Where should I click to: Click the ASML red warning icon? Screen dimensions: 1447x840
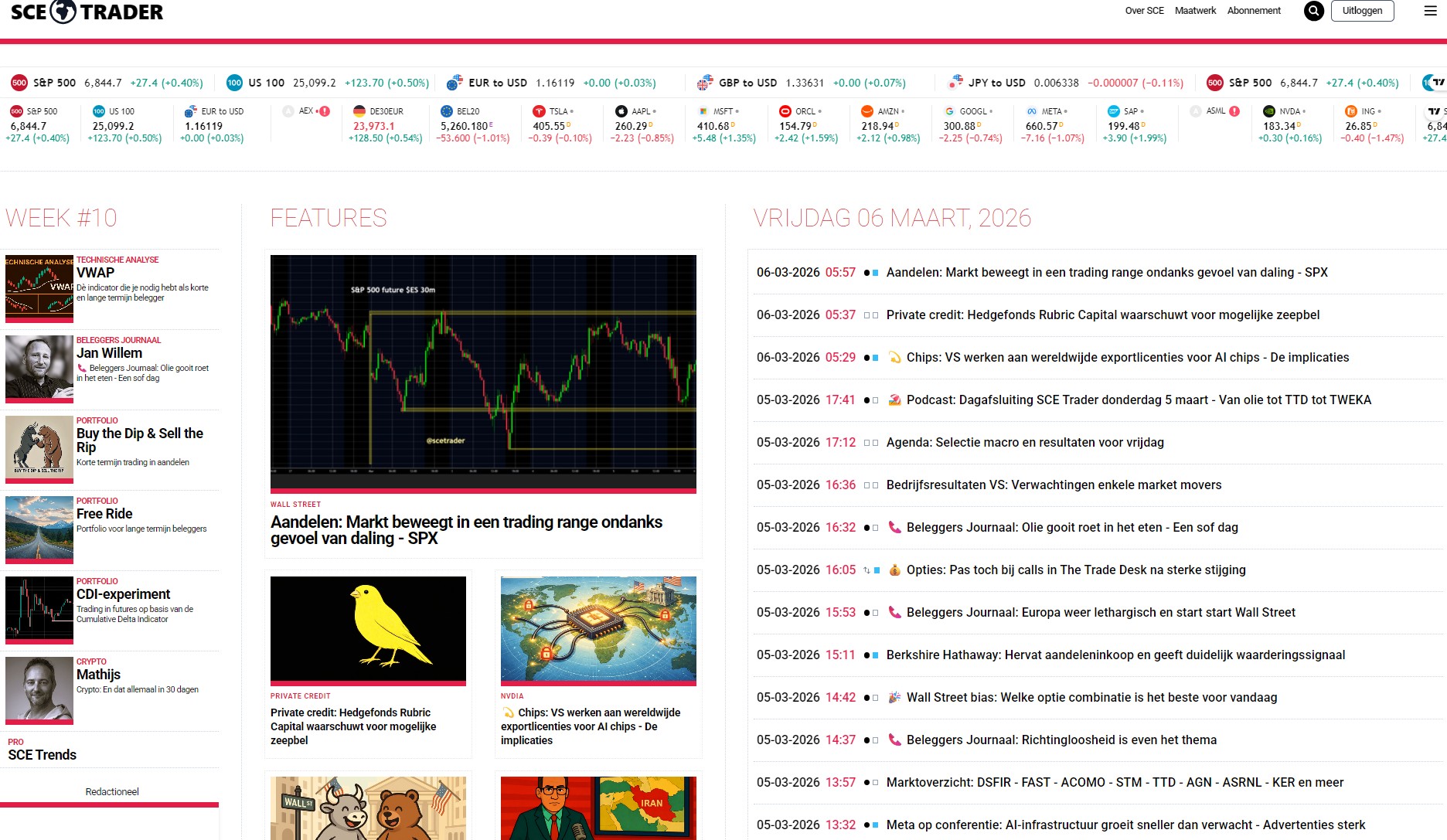pyautogui.click(x=1234, y=111)
